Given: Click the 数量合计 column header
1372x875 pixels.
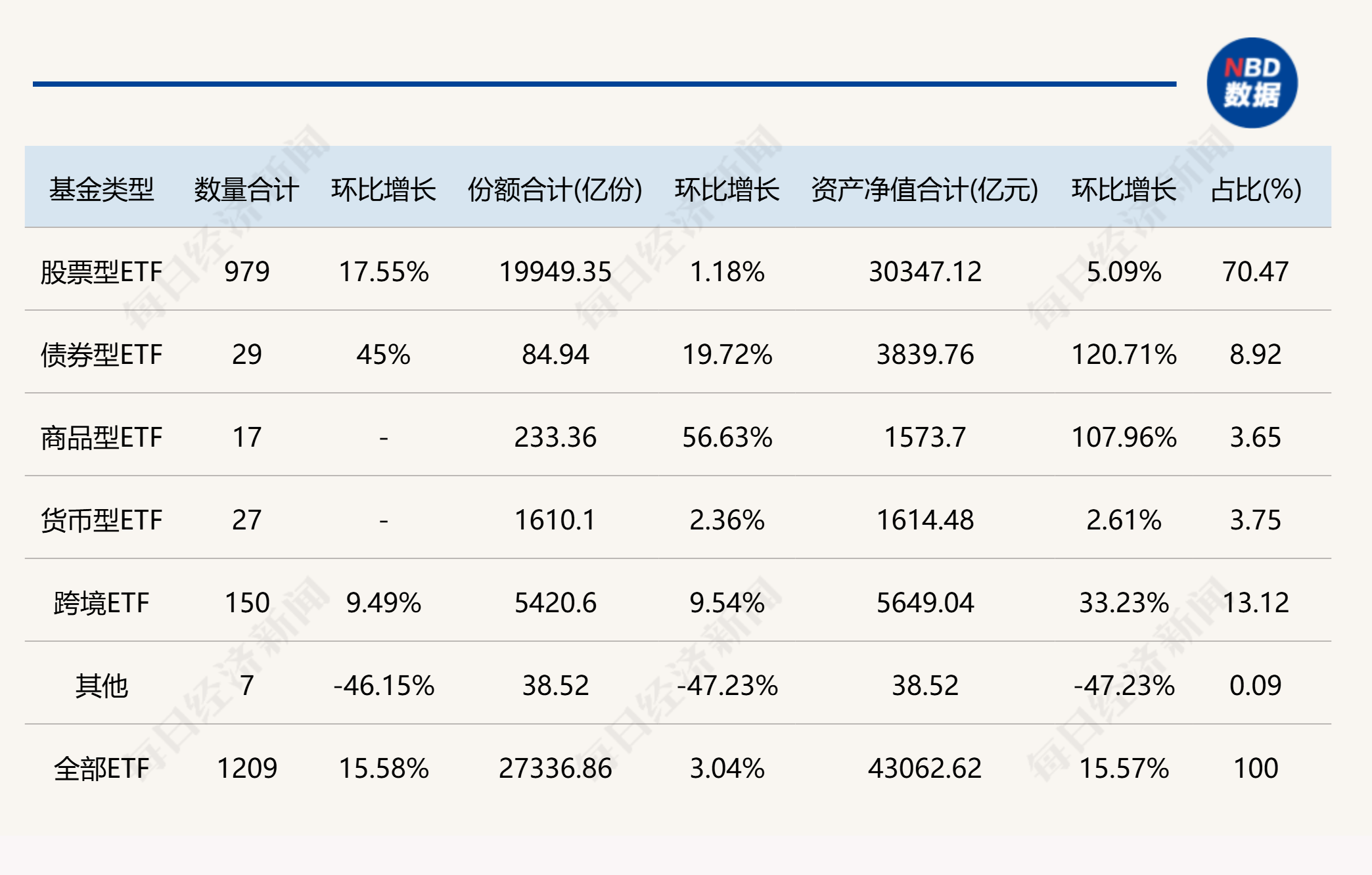Looking at the screenshot, I should tap(246, 190).
